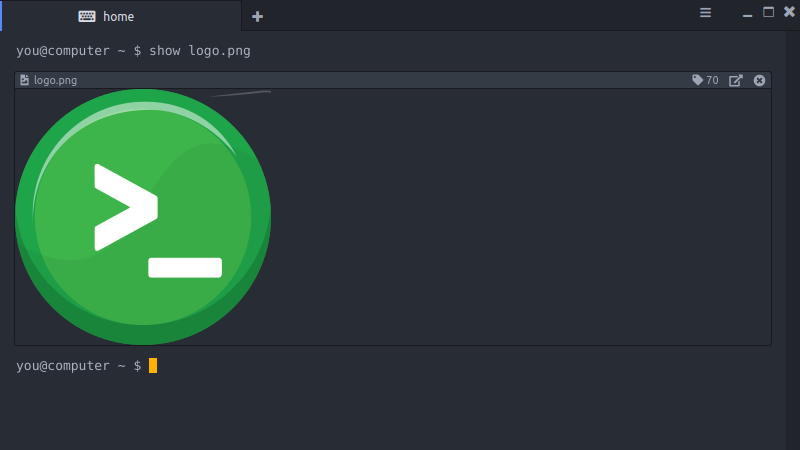Open the hamburger menu
The image size is (800, 450).
(705, 13)
